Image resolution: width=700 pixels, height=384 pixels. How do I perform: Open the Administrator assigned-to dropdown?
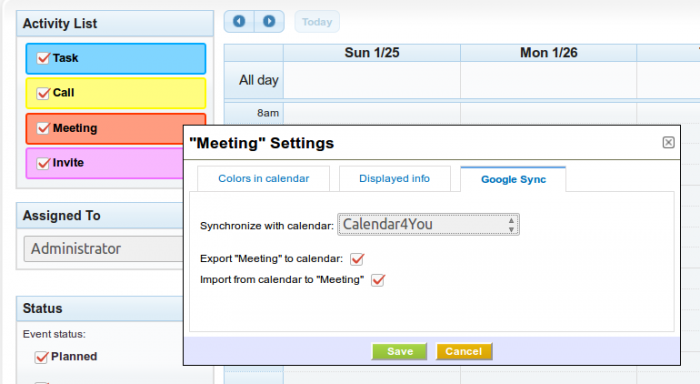coord(104,249)
